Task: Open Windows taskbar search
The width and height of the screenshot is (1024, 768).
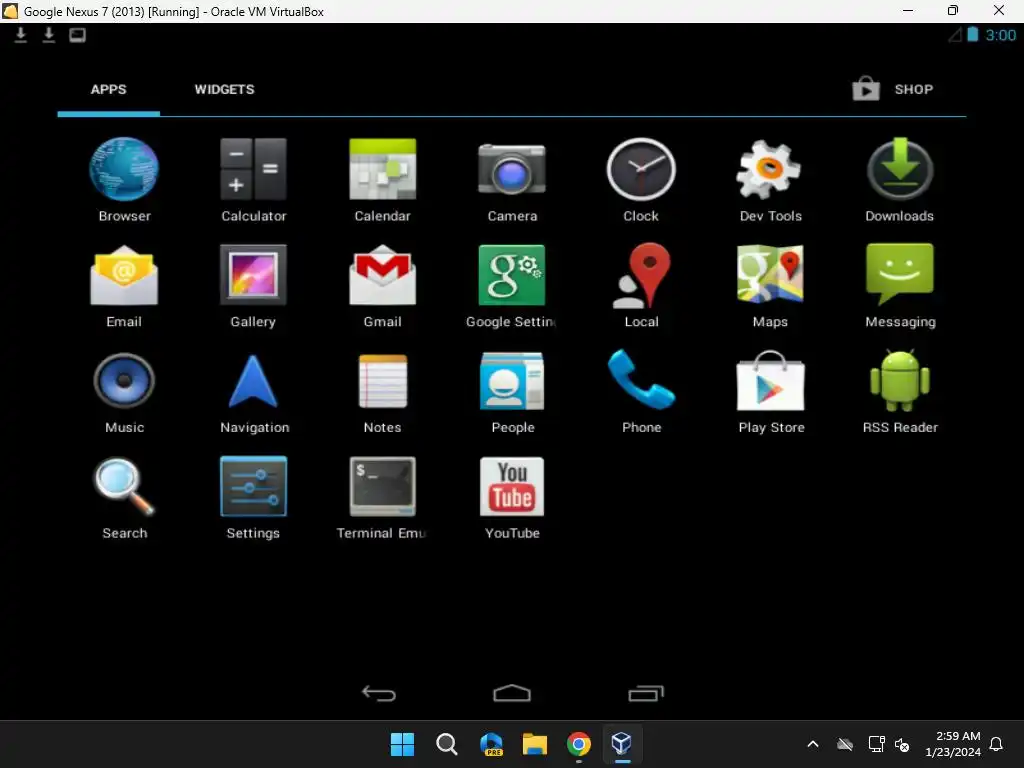Action: point(447,744)
